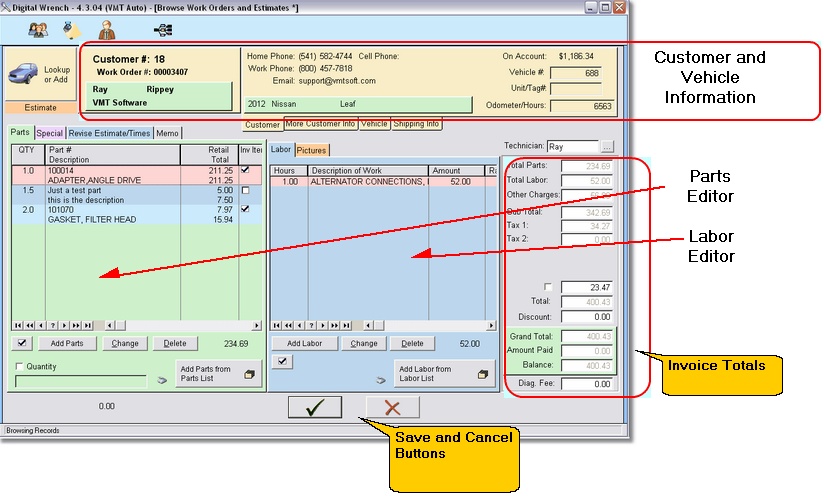Click the arrow icon left of Add Labor from Labor List
The width and height of the screenshot is (824, 496).
coord(381,380)
